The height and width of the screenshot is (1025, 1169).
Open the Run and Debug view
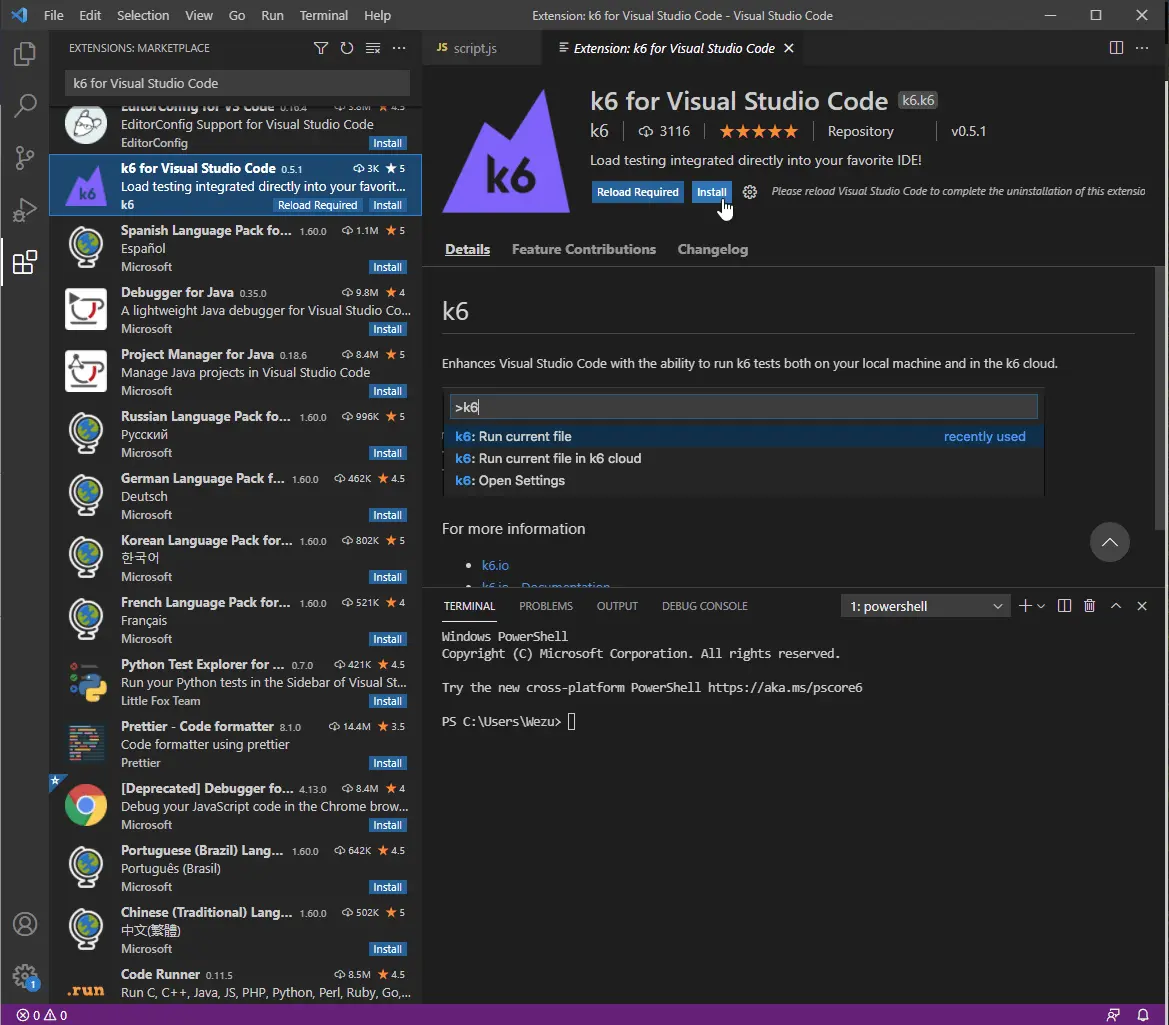(25, 210)
